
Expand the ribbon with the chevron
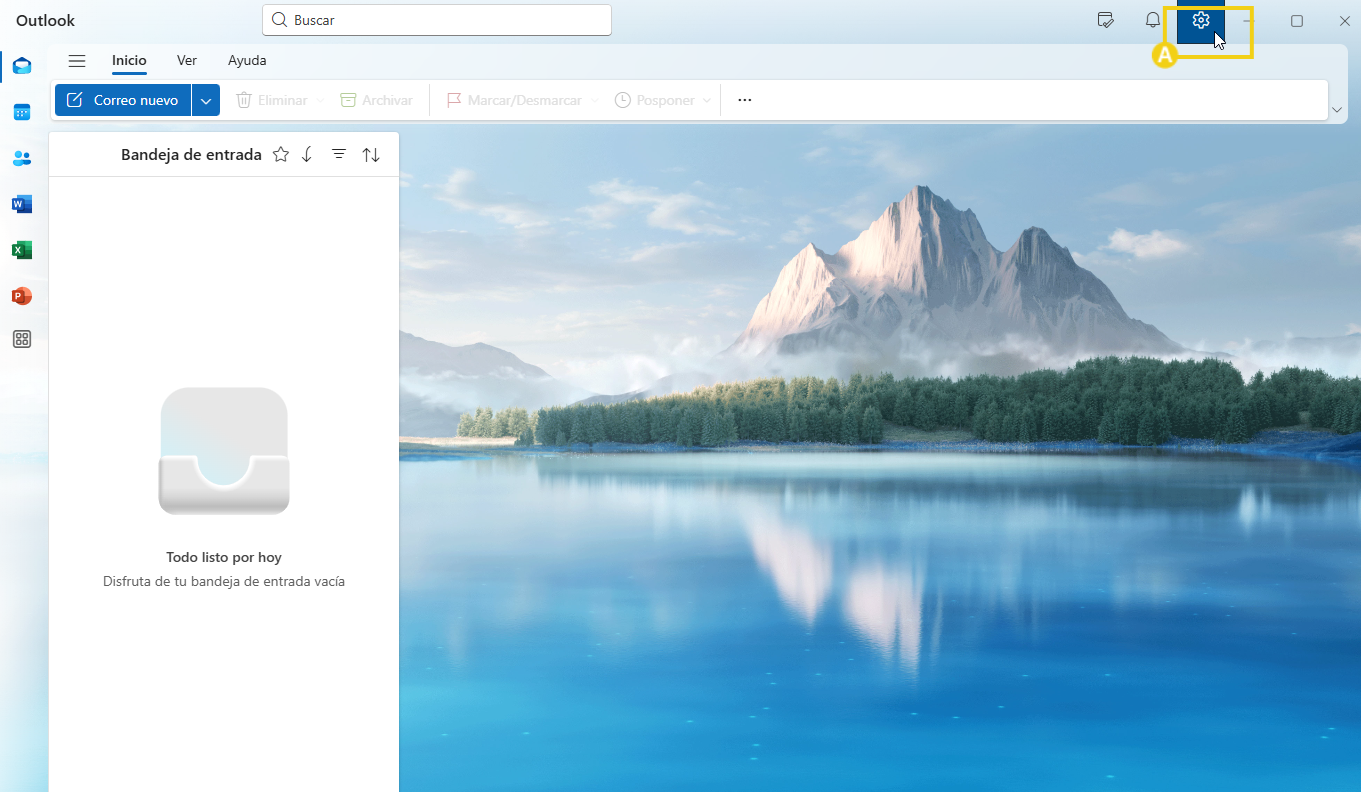click(x=1339, y=110)
